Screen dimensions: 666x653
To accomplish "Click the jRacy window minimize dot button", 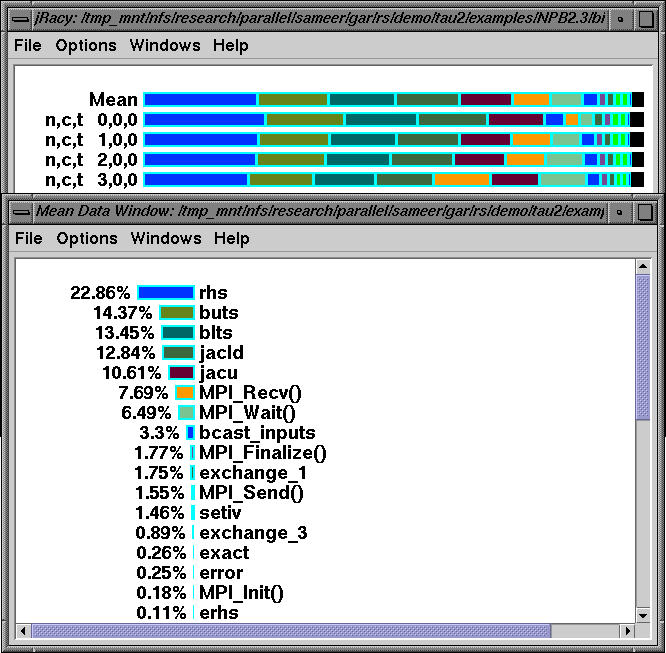I will coord(621,19).
